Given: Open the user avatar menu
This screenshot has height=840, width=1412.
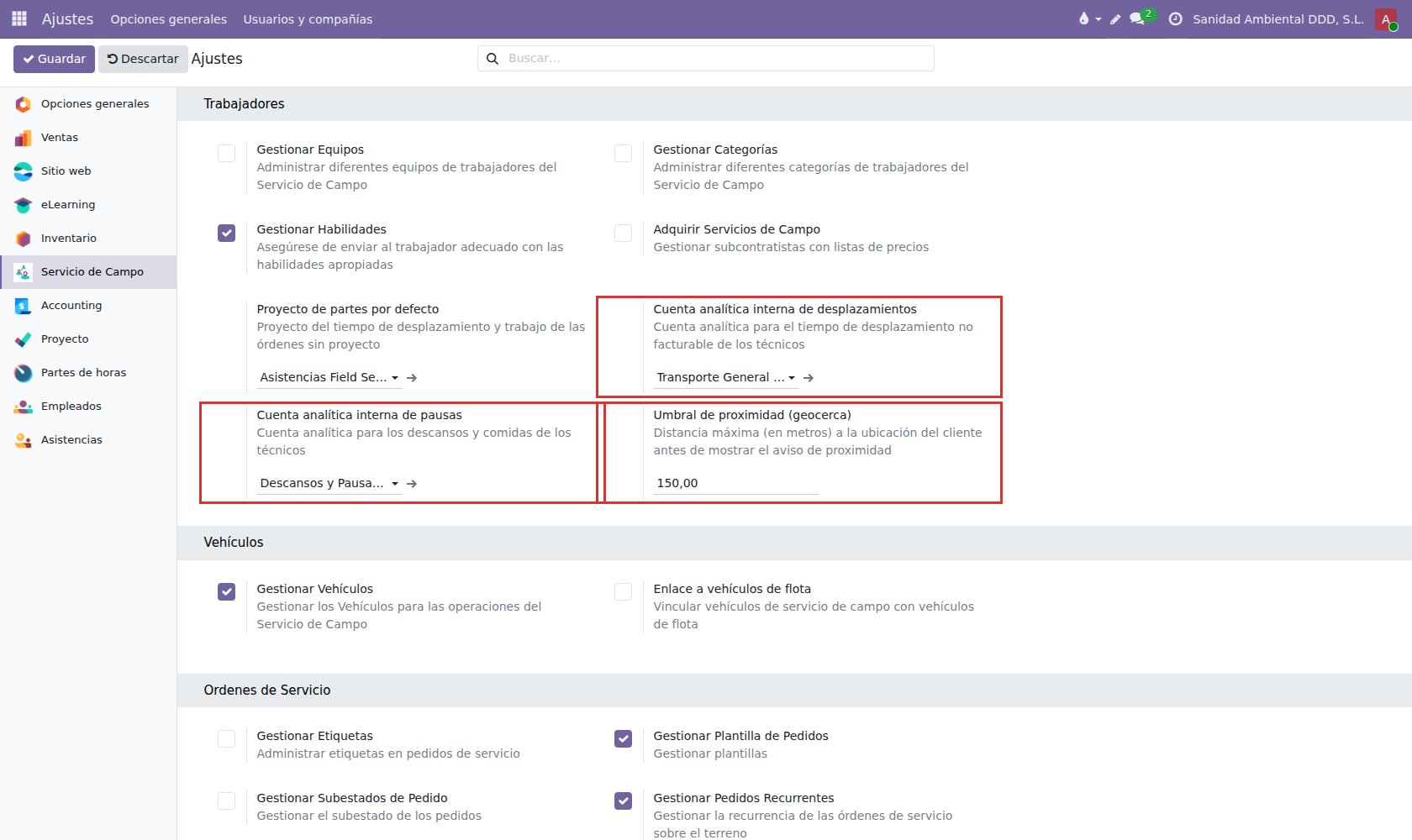Looking at the screenshot, I should pyautogui.click(x=1386, y=18).
